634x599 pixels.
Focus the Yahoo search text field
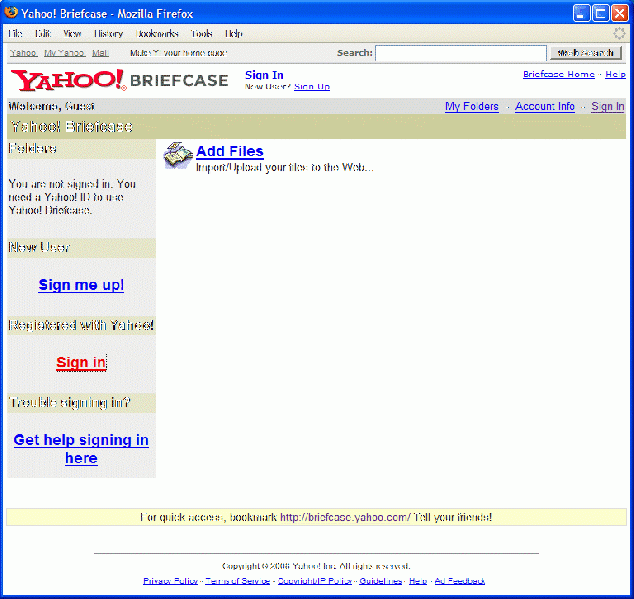click(461, 53)
